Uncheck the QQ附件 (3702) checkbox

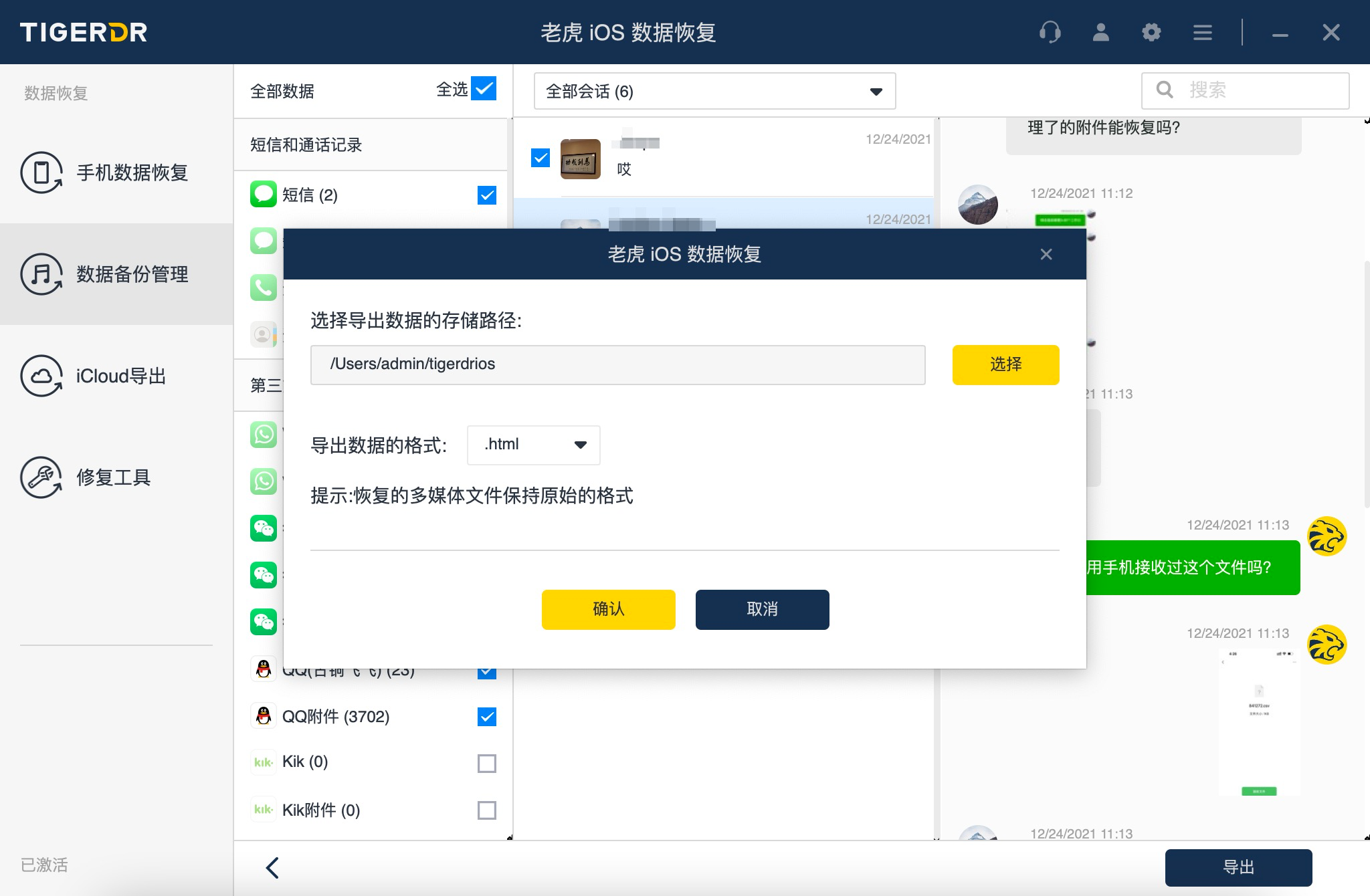click(487, 717)
